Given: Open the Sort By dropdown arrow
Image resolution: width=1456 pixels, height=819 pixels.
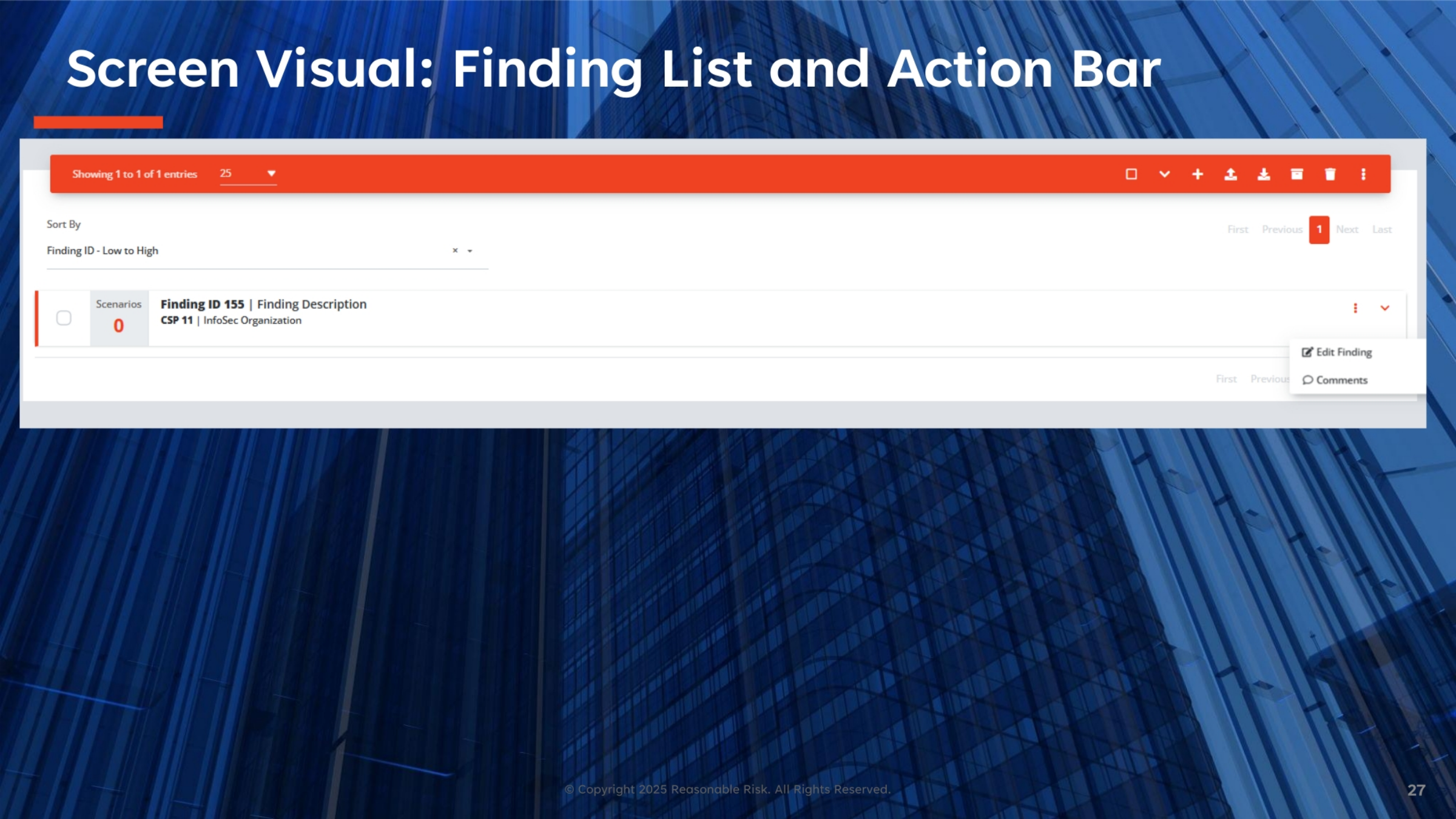Looking at the screenshot, I should tap(470, 251).
